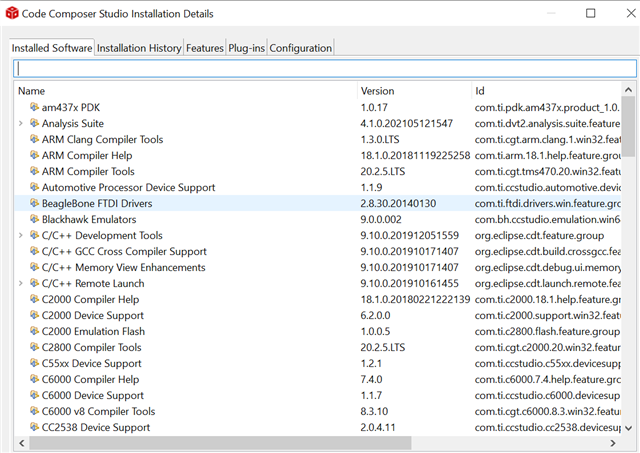640x453 pixels.
Task: Close the Installation Details window
Action: point(631,13)
